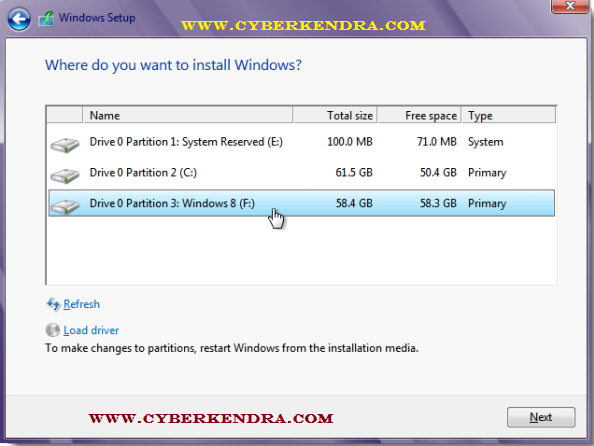Viewport: 594px width, 446px height.
Task: Click the 61.5 GB total size cell
Action: tap(354, 172)
